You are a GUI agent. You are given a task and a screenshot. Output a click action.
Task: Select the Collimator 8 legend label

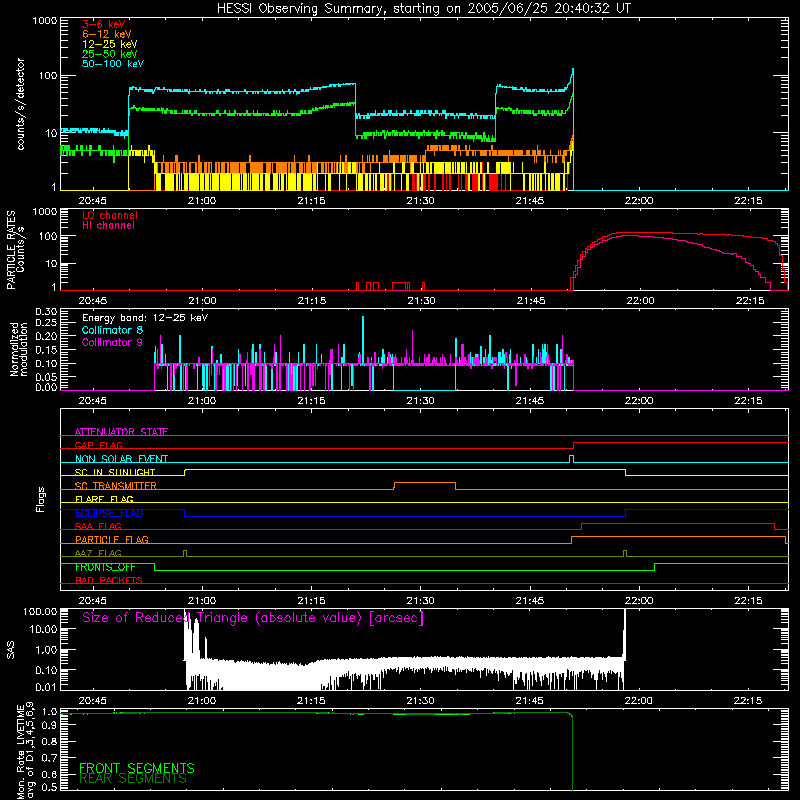[x=112, y=330]
